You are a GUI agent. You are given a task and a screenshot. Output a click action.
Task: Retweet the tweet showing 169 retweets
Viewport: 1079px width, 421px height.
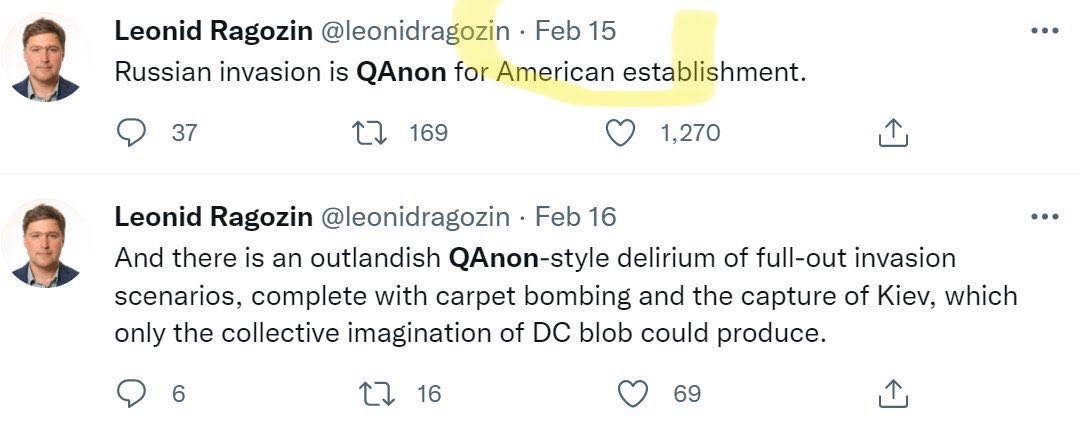(x=369, y=133)
